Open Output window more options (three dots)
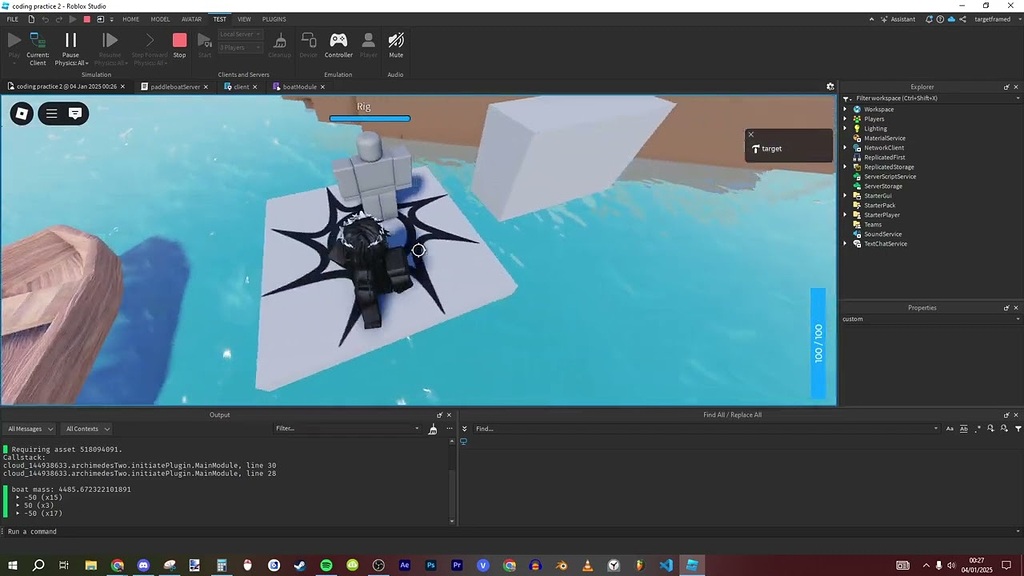The image size is (1024, 576). click(449, 429)
